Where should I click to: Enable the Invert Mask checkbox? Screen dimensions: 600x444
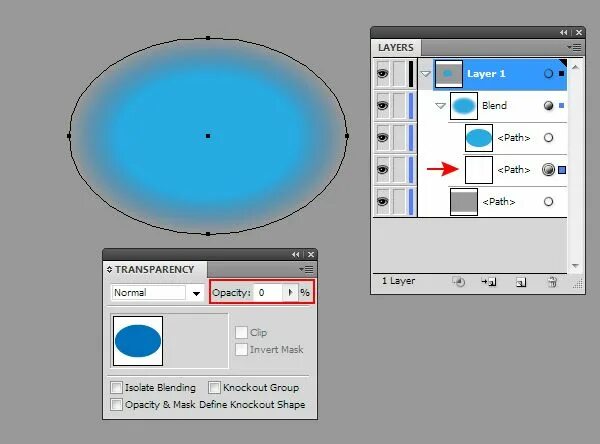pos(241,349)
